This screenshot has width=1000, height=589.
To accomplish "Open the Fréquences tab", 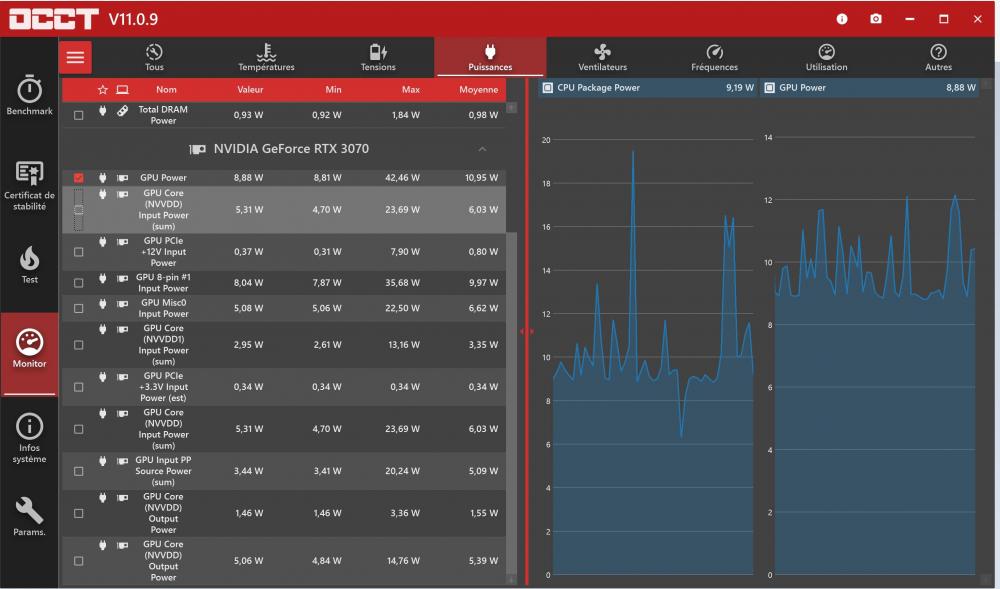I will click(x=714, y=57).
